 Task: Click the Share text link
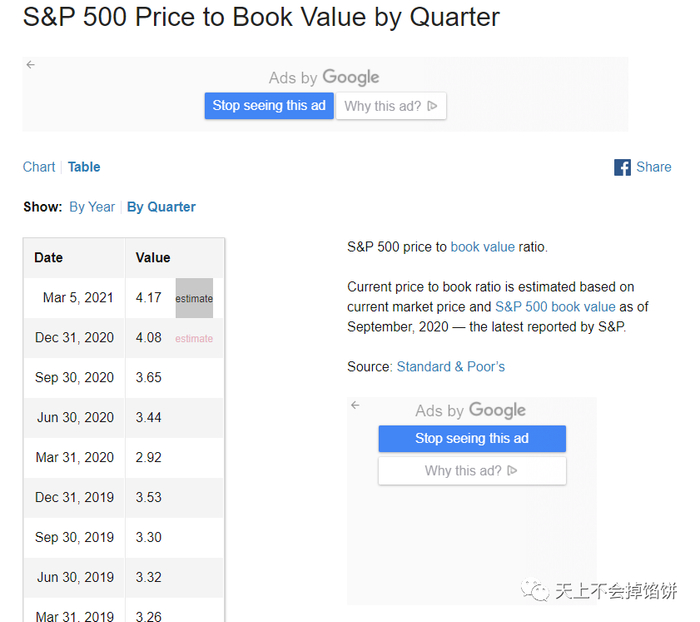pyautogui.click(x=654, y=167)
